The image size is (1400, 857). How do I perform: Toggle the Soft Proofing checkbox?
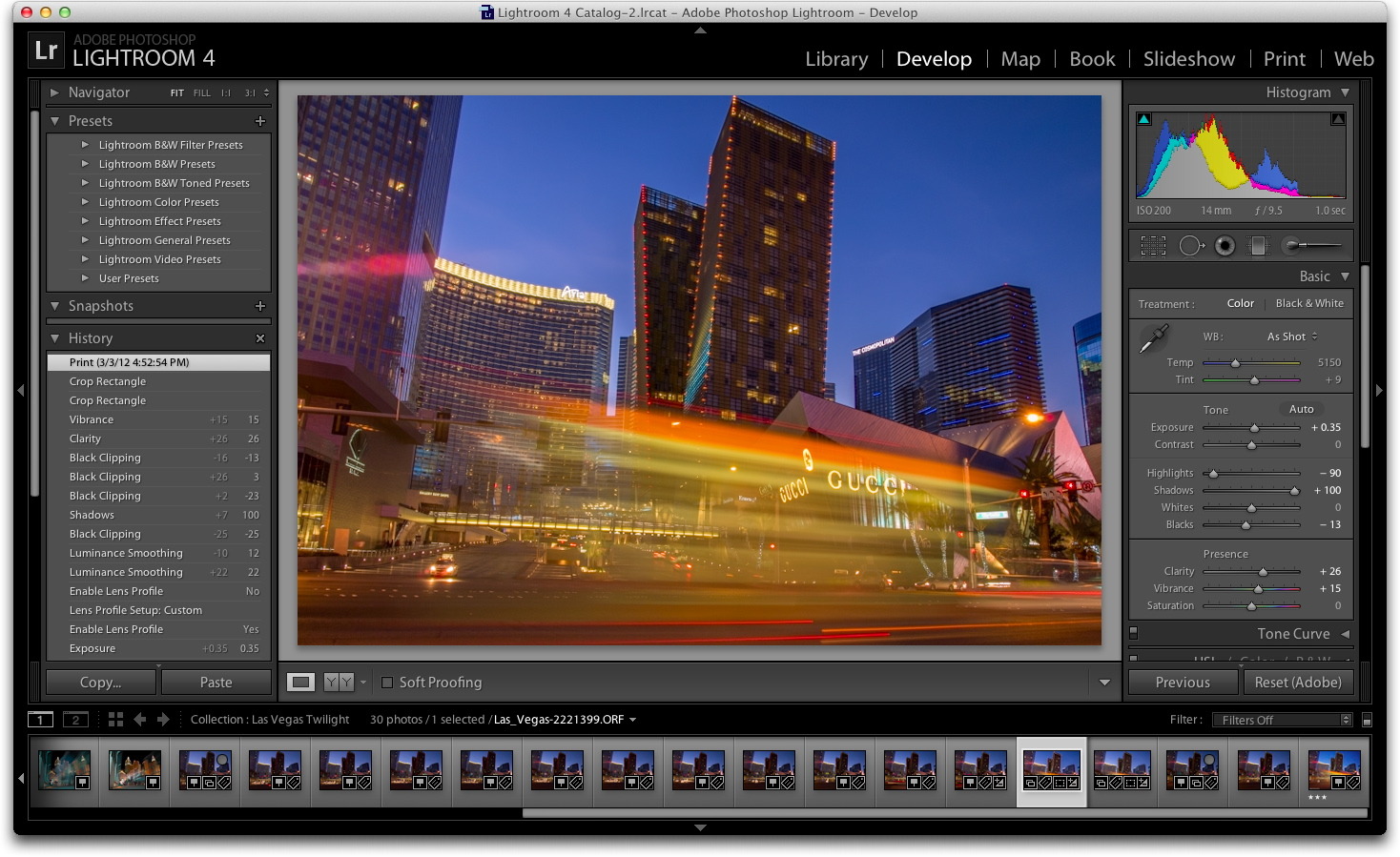387,683
